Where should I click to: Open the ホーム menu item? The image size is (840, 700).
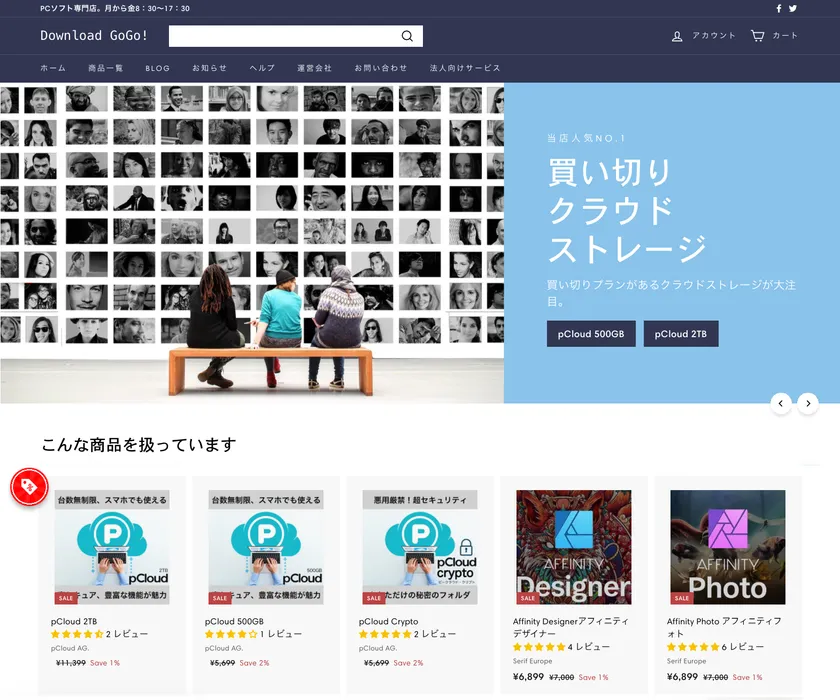point(53,68)
